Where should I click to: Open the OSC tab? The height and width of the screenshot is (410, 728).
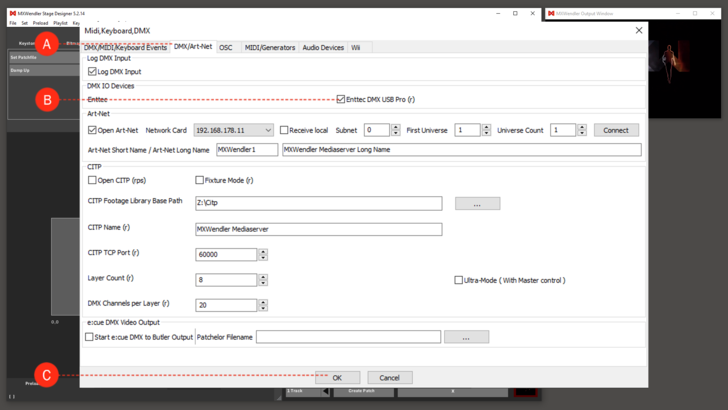[226, 47]
